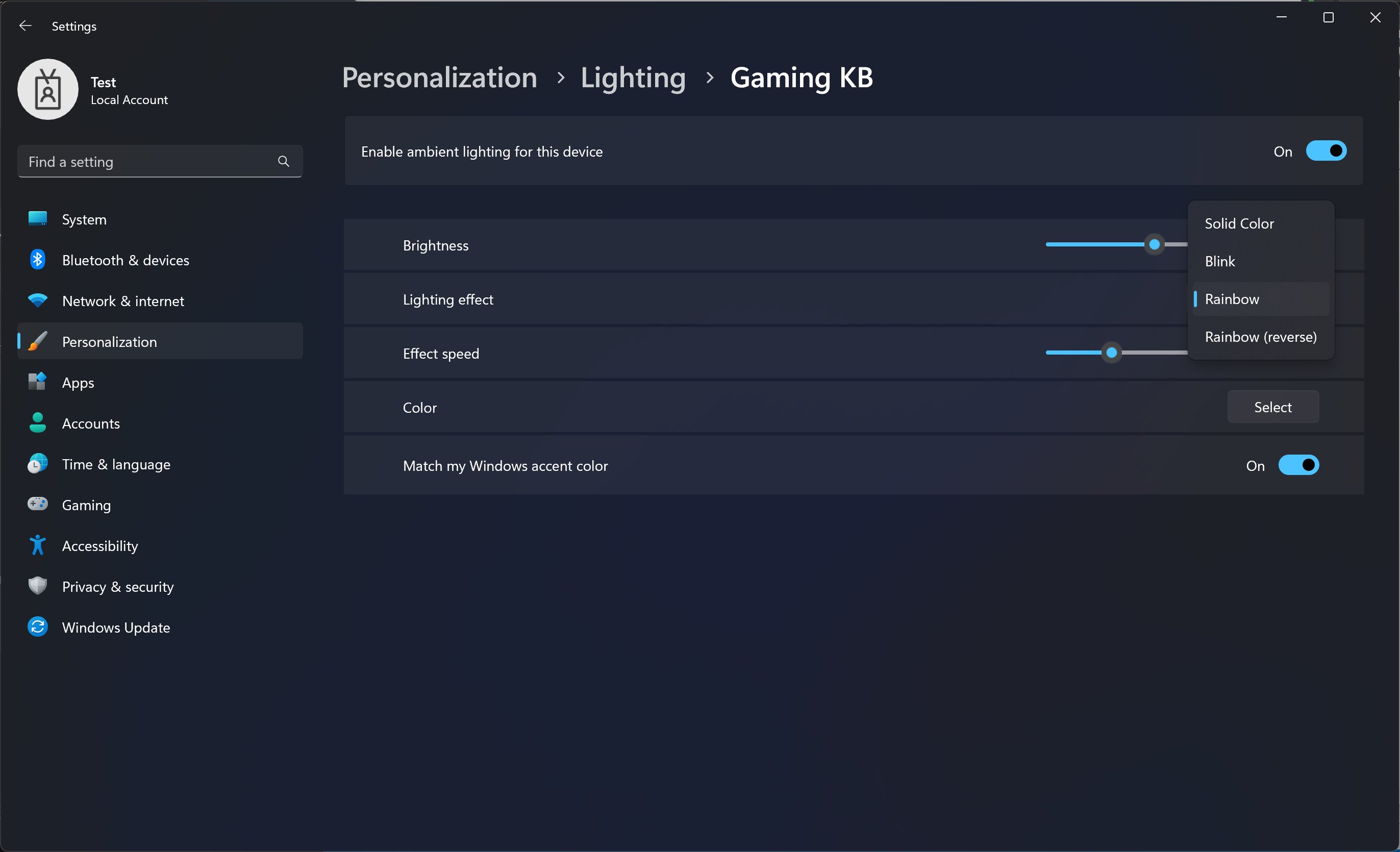This screenshot has width=1400, height=852.
Task: Click the Network & internet icon
Action: pyautogui.click(x=37, y=300)
